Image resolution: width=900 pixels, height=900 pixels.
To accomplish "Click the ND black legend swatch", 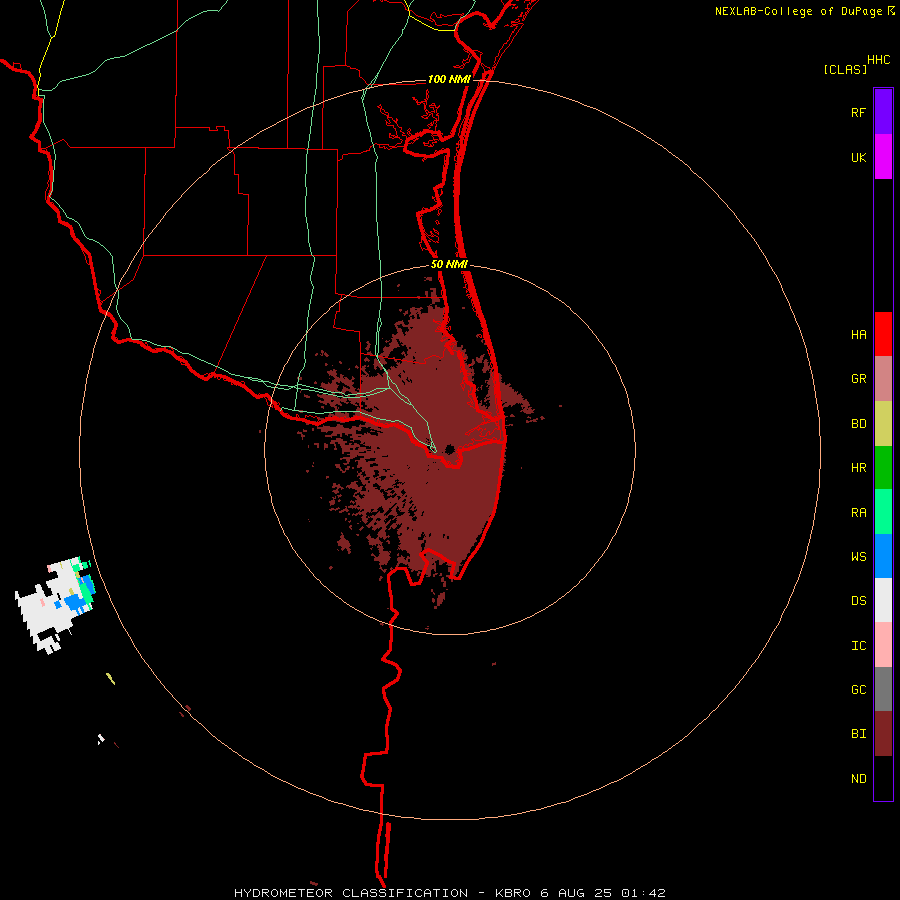I will 883,778.
